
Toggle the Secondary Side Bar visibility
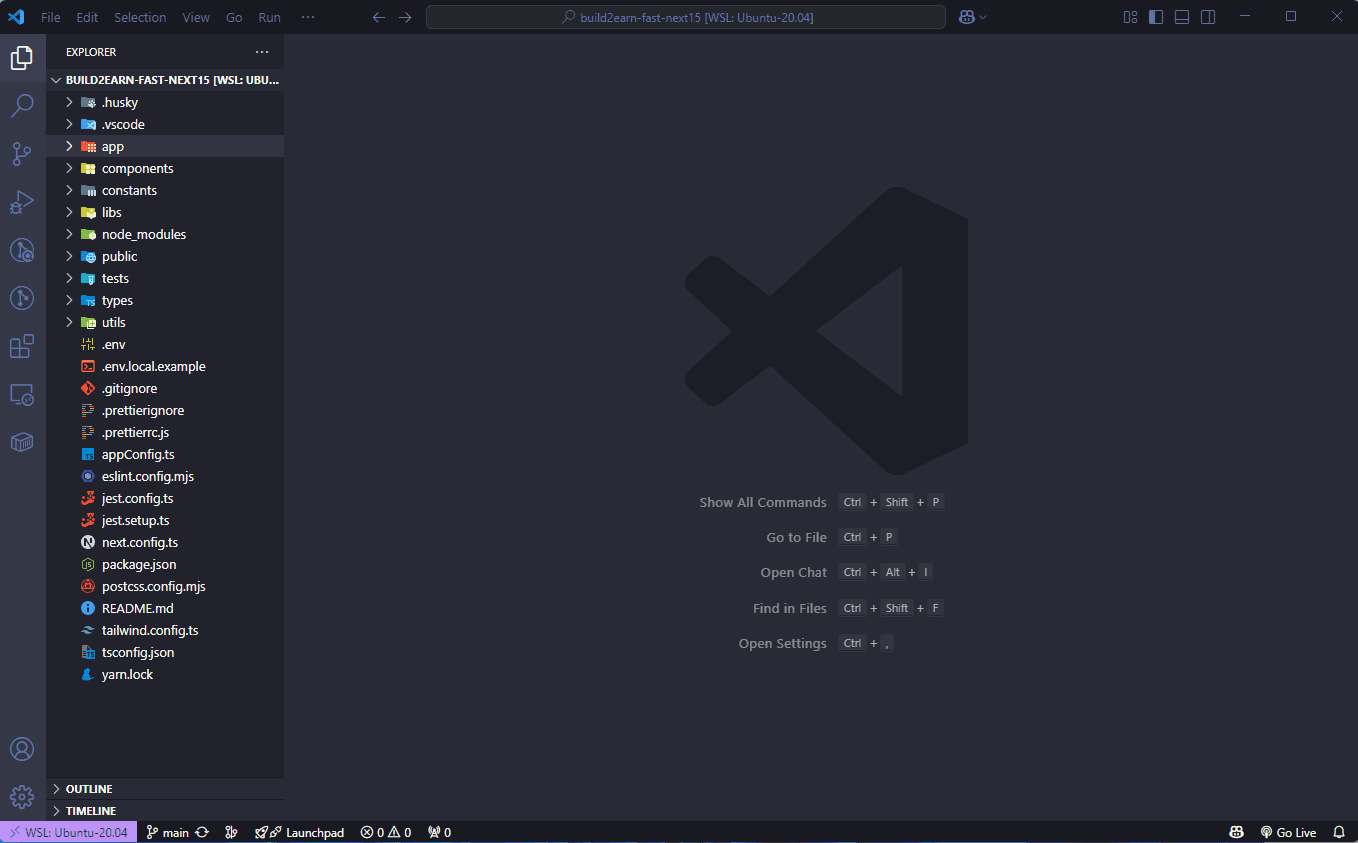(x=1208, y=16)
